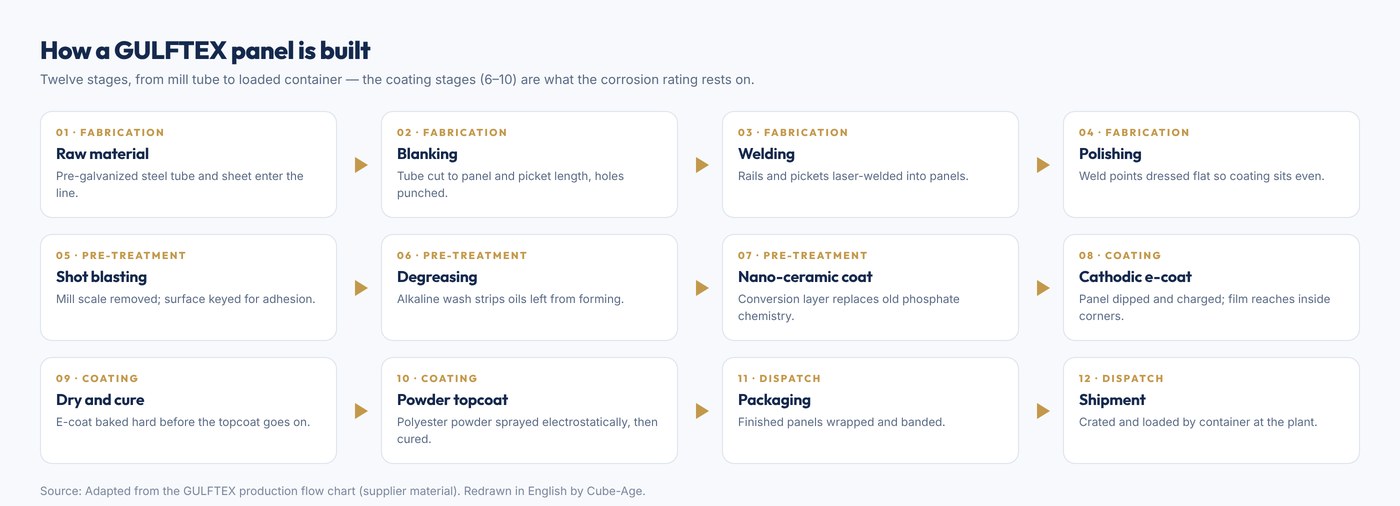Select the Blanking stage card

pyautogui.click(x=529, y=164)
